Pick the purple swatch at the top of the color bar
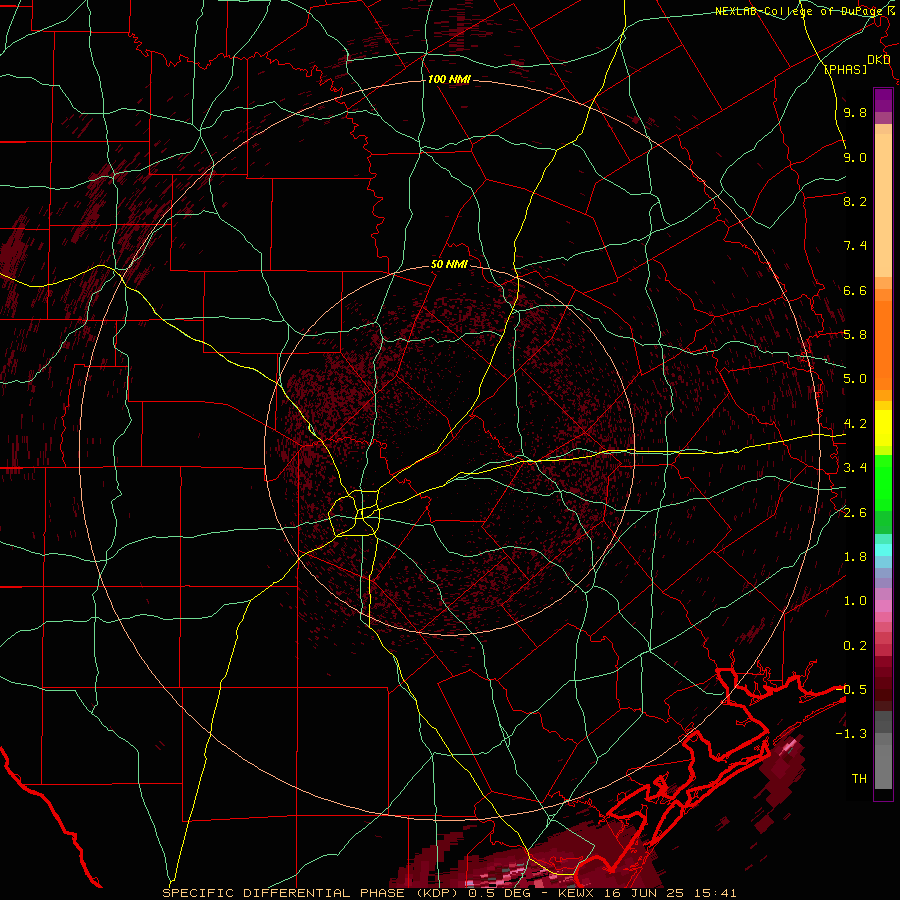This screenshot has height=900, width=900. [883, 100]
